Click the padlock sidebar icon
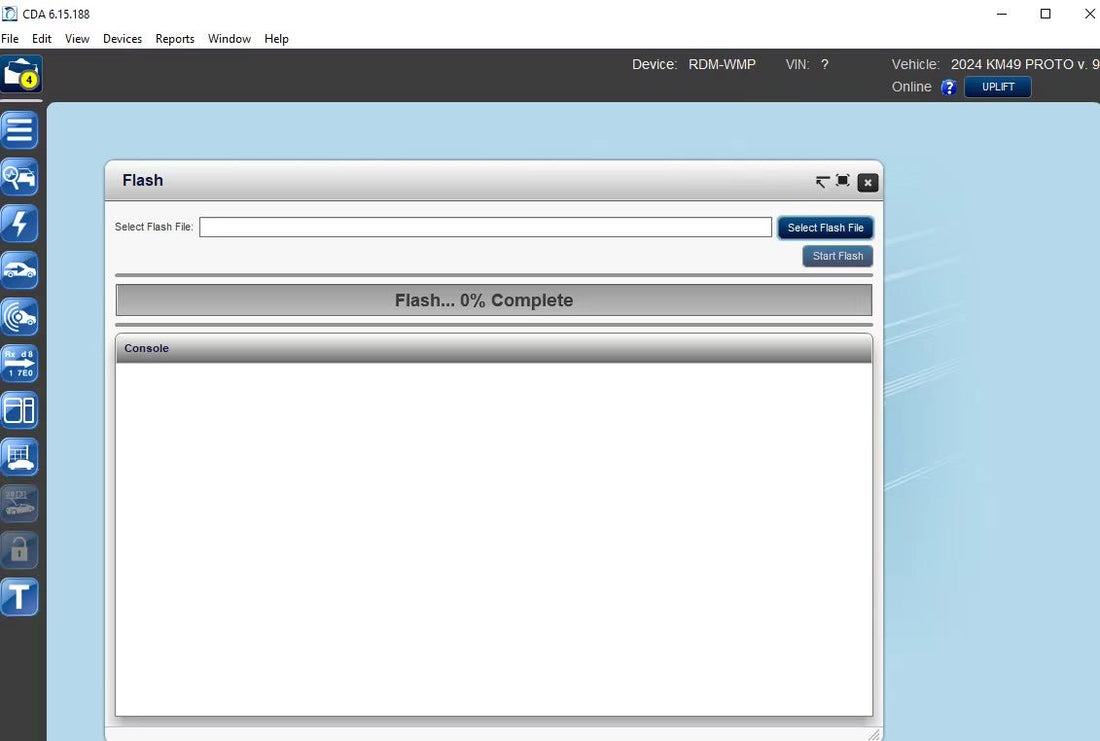The width and height of the screenshot is (1100, 741). click(x=20, y=550)
